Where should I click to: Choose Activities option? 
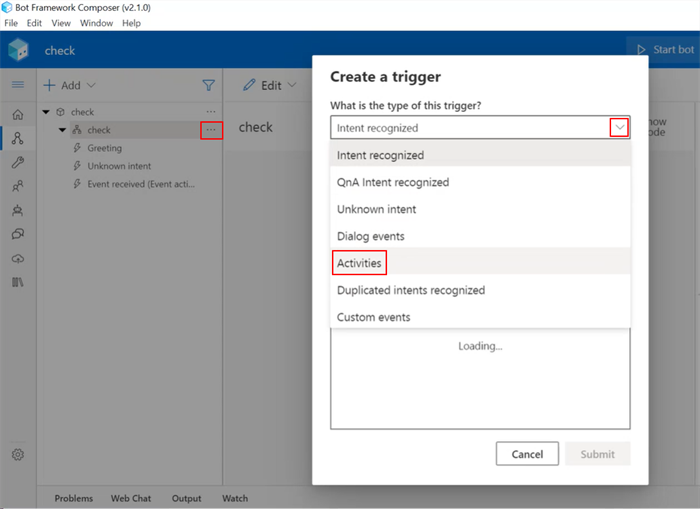[x=480, y=263]
